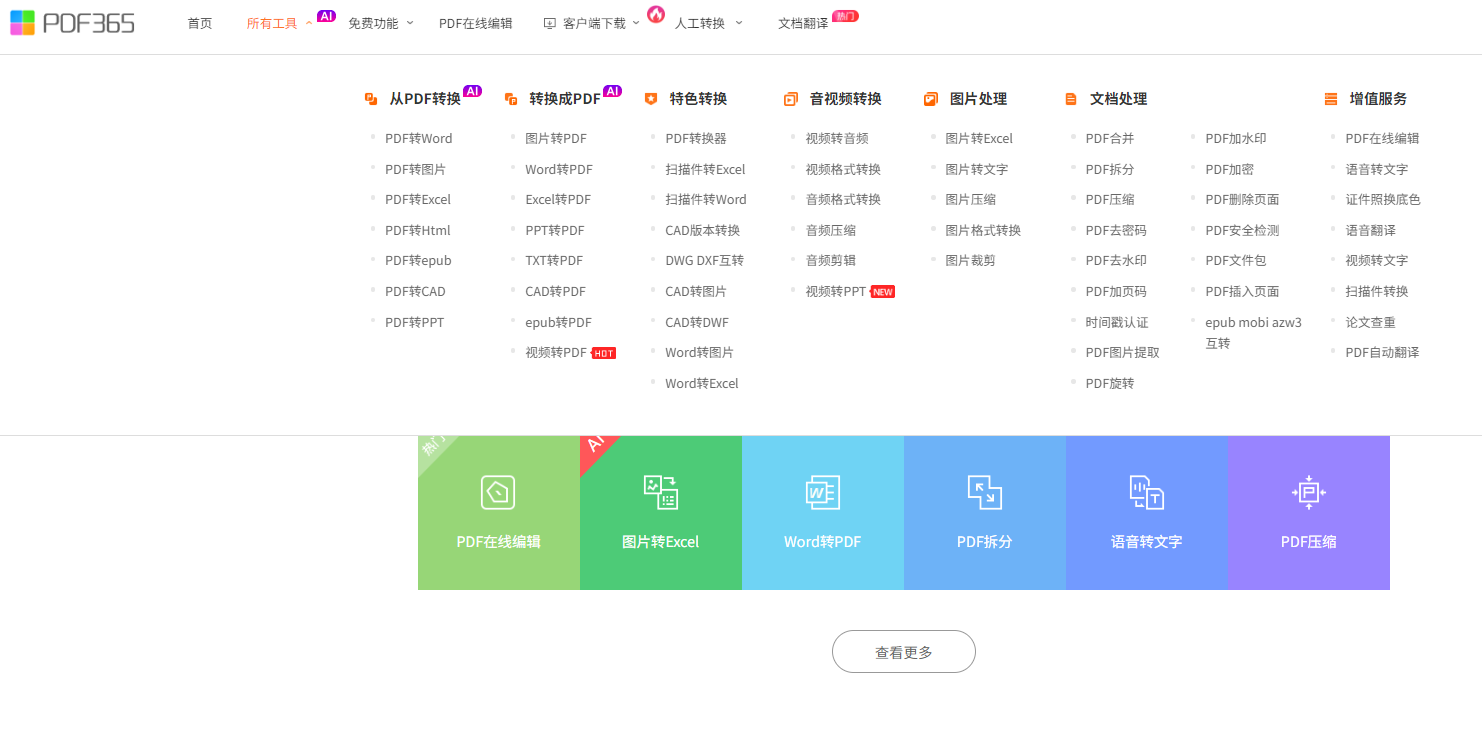Click the PDF压缩 tile icon

[x=1308, y=492]
